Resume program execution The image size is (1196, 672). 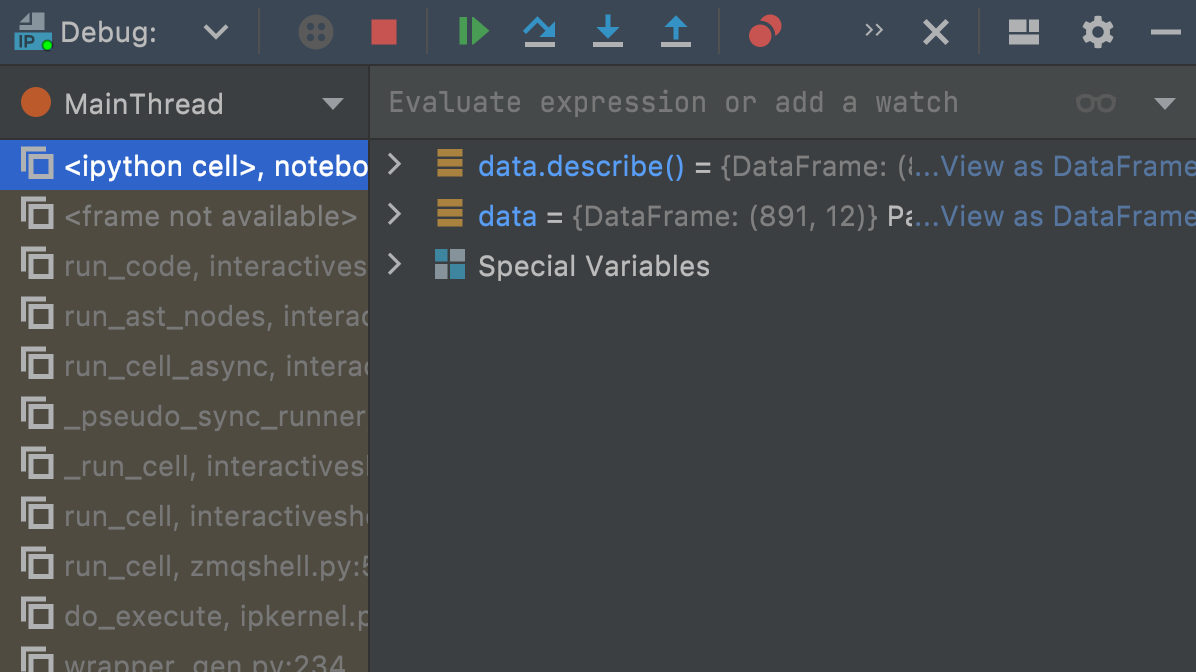[x=473, y=32]
